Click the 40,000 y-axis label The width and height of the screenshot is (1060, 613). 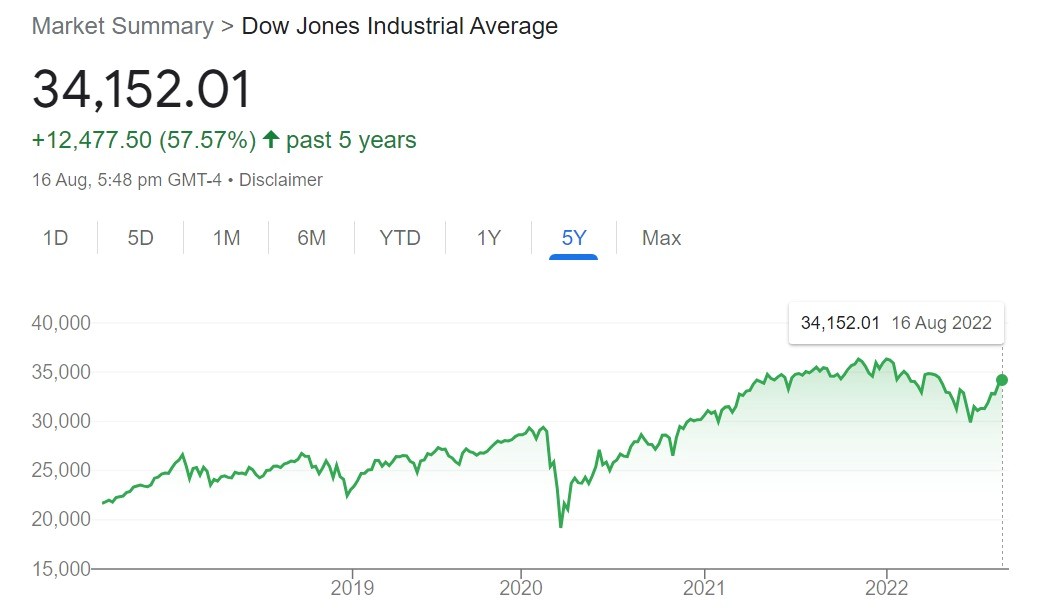pos(61,323)
